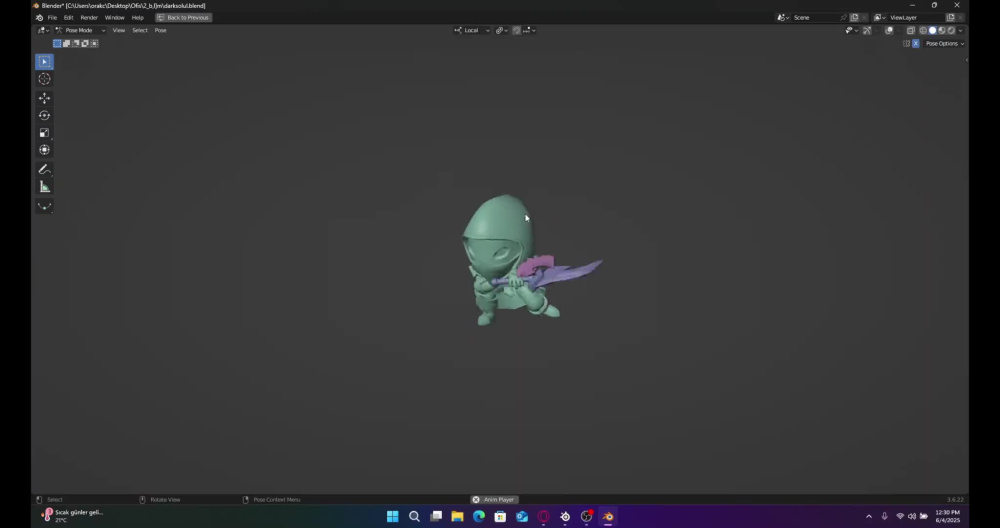
Task: Select the Annotate tool
Action: 45,169
